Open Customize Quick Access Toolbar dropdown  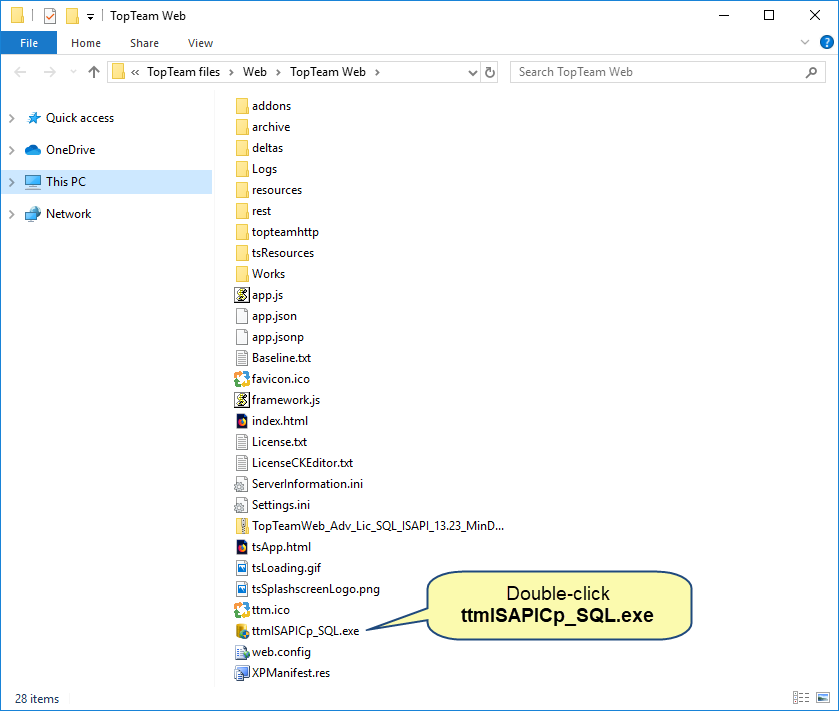(90, 17)
